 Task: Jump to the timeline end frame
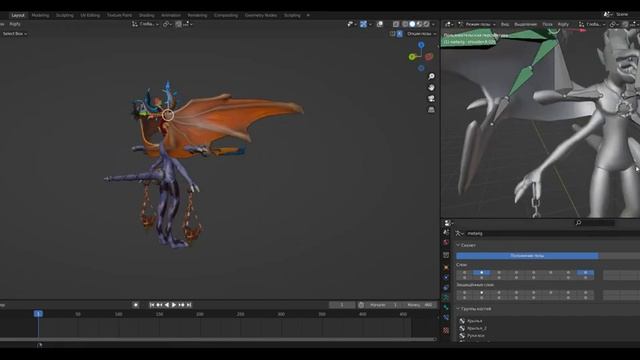click(x=189, y=305)
